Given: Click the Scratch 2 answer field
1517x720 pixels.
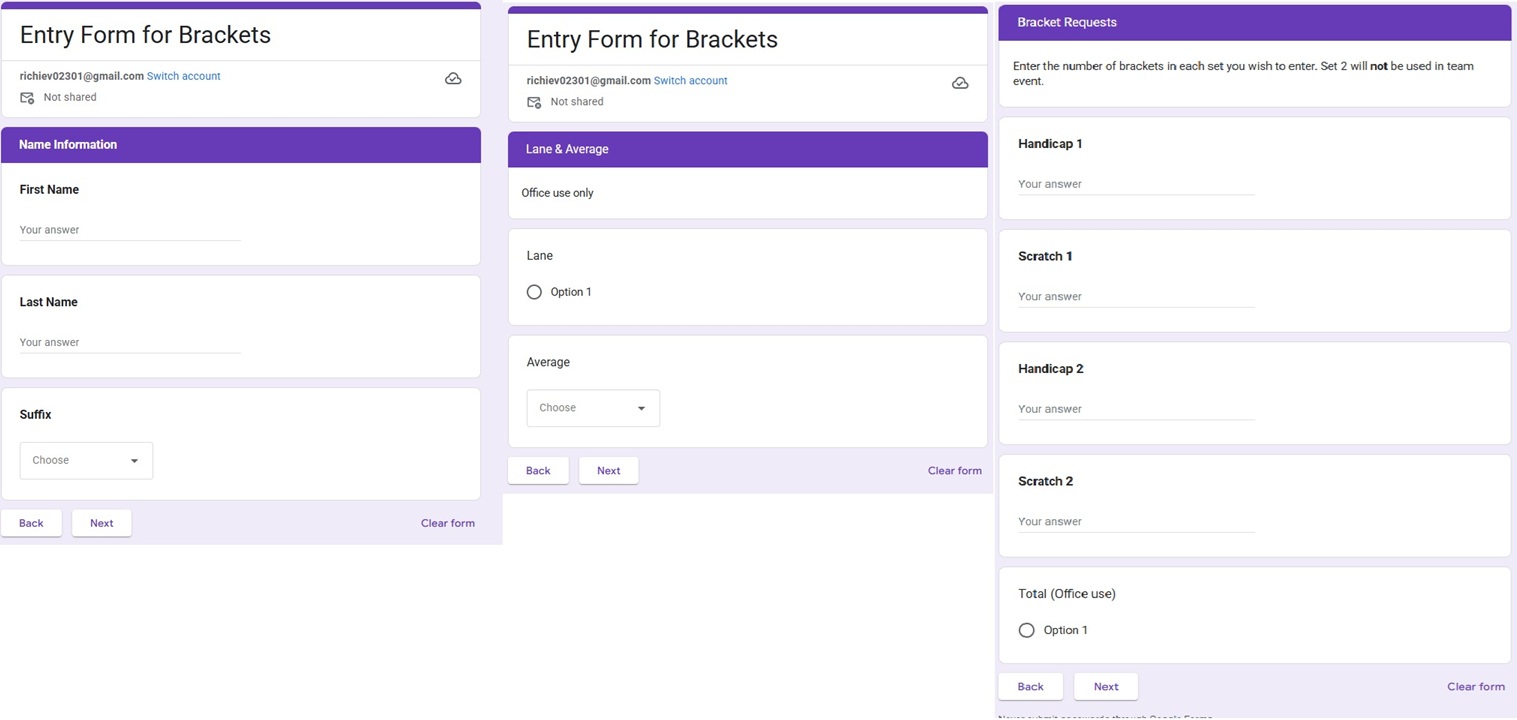Looking at the screenshot, I should click(1135, 521).
